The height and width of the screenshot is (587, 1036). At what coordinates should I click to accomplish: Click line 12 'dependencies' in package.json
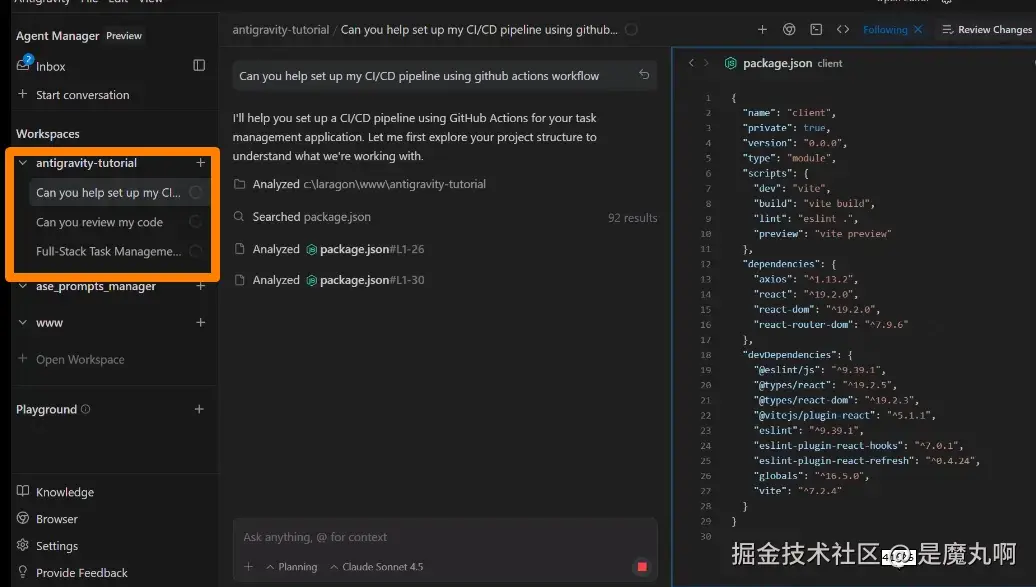790,264
